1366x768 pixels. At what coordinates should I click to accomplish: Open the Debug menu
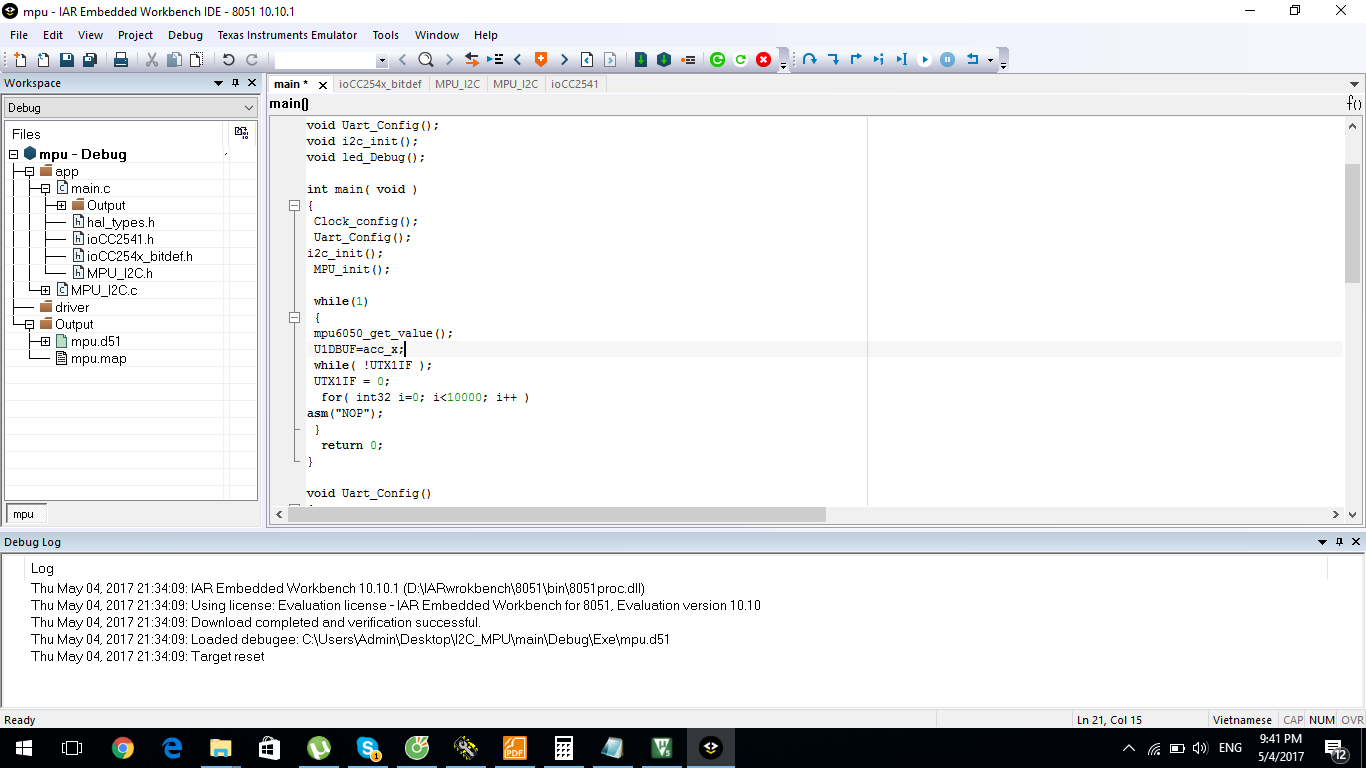[185, 35]
